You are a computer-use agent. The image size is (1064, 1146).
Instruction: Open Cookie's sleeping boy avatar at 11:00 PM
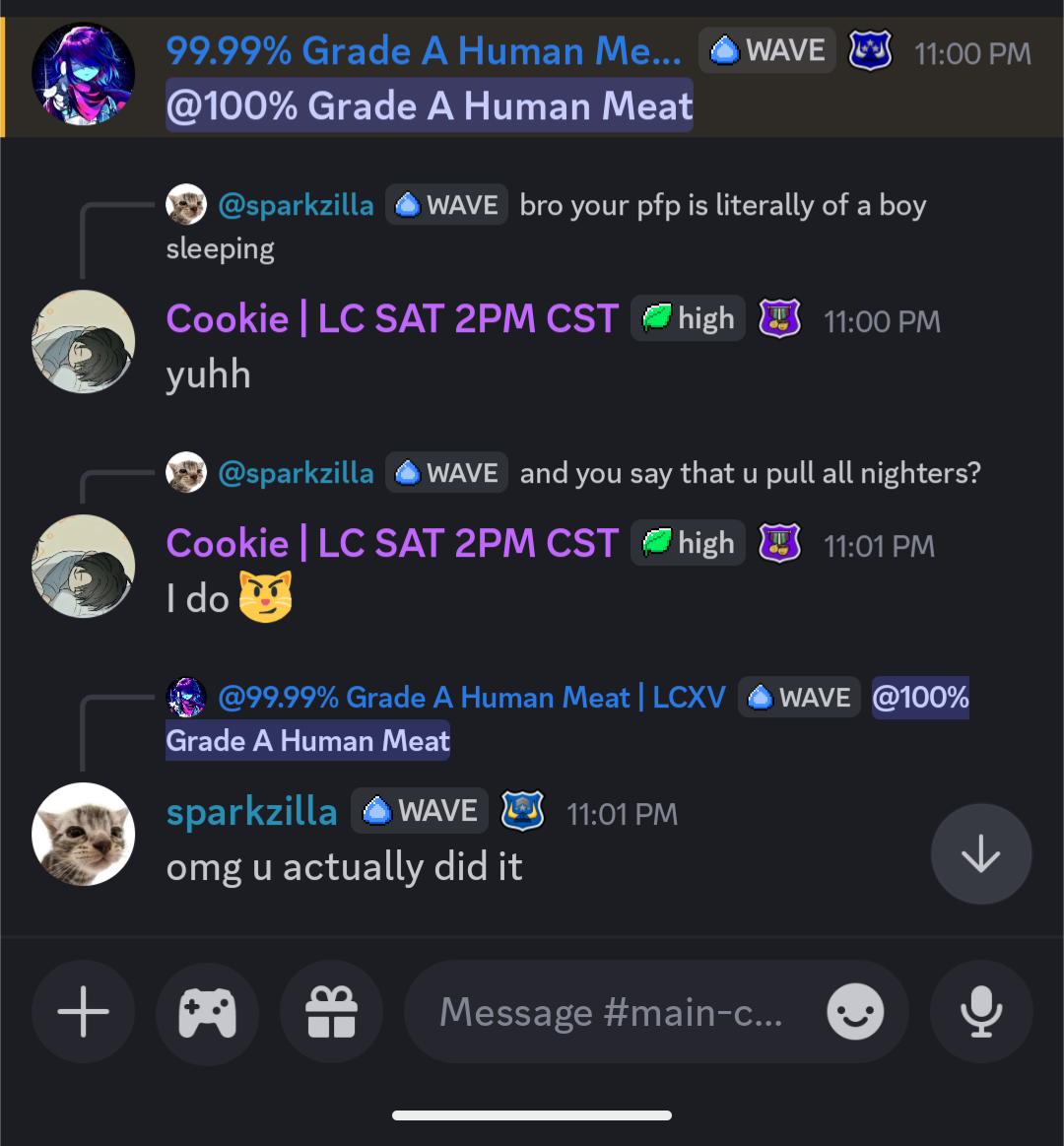click(84, 341)
